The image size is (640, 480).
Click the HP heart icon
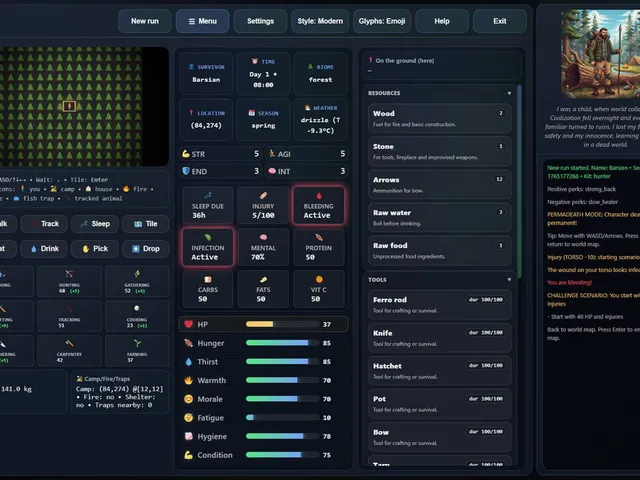pos(188,324)
